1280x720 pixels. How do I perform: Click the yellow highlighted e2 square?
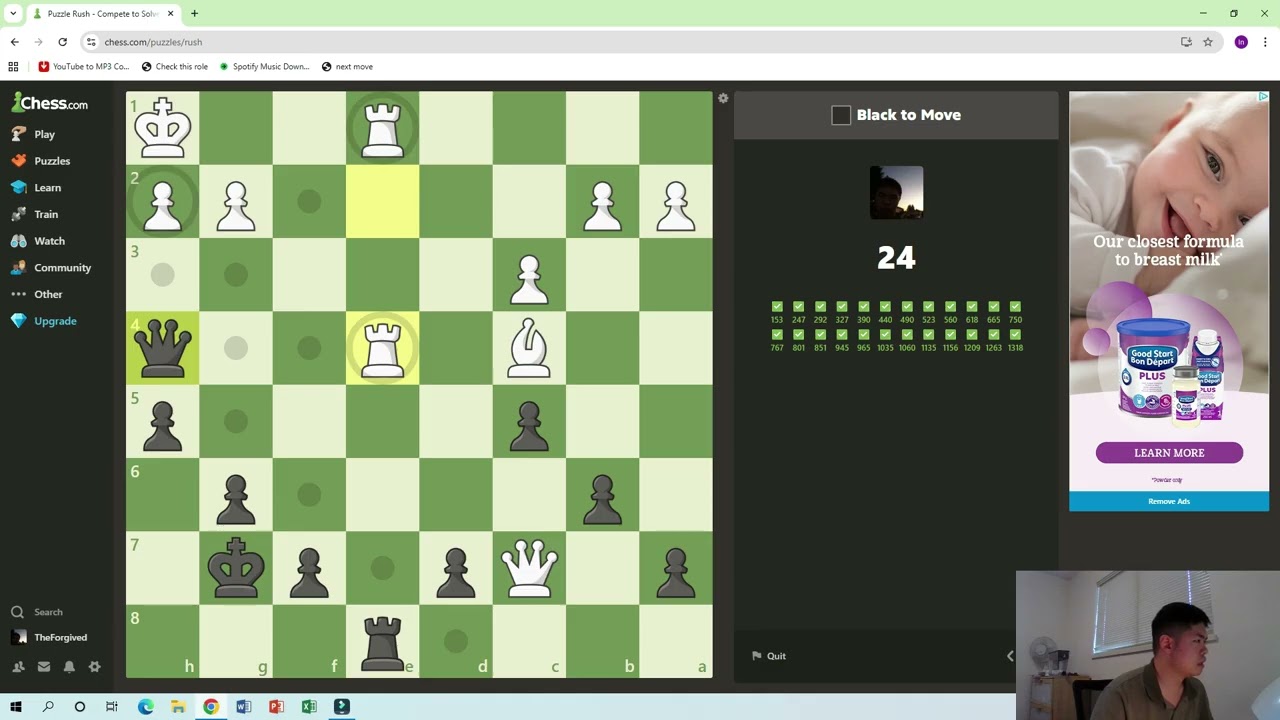tap(382, 201)
